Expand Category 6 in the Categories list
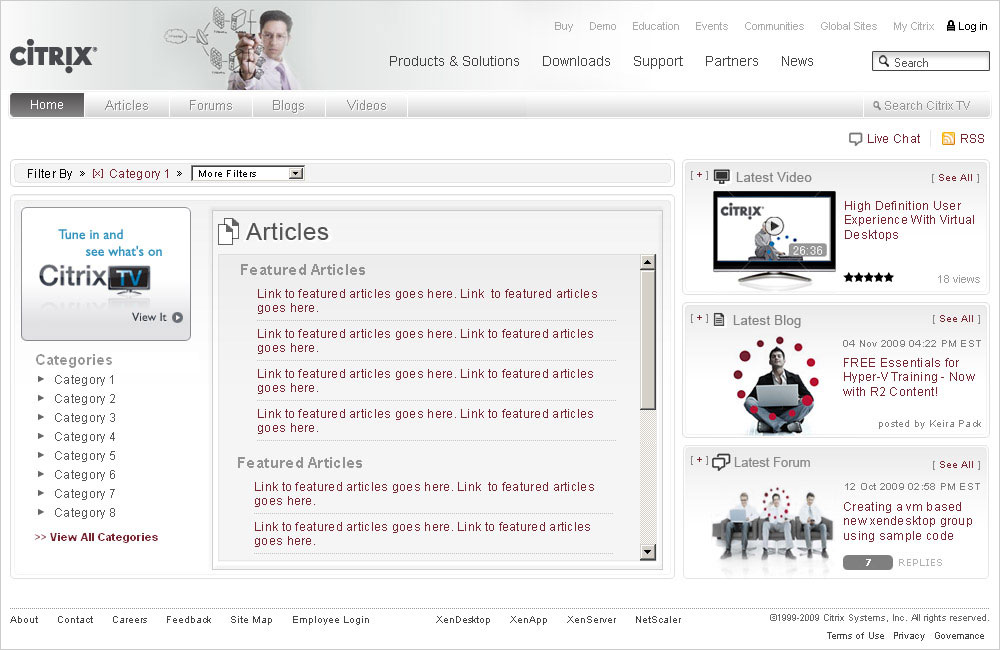 coord(41,474)
